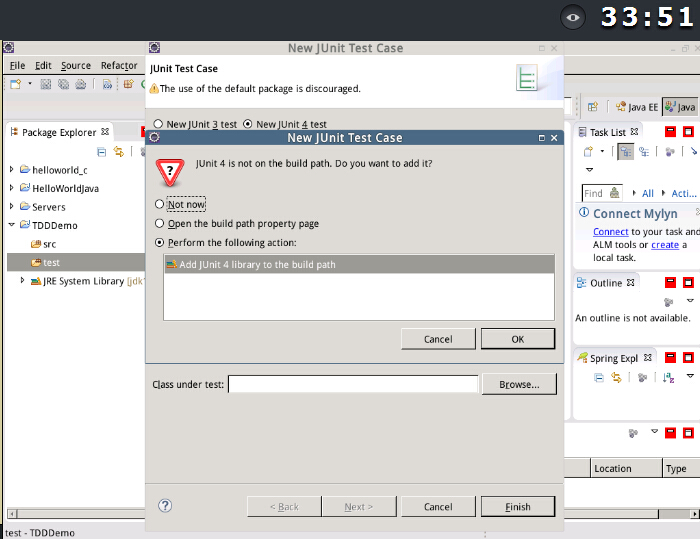This screenshot has width=700, height=539.
Task: Expand the helloworld_c project
Action: tap(12, 169)
